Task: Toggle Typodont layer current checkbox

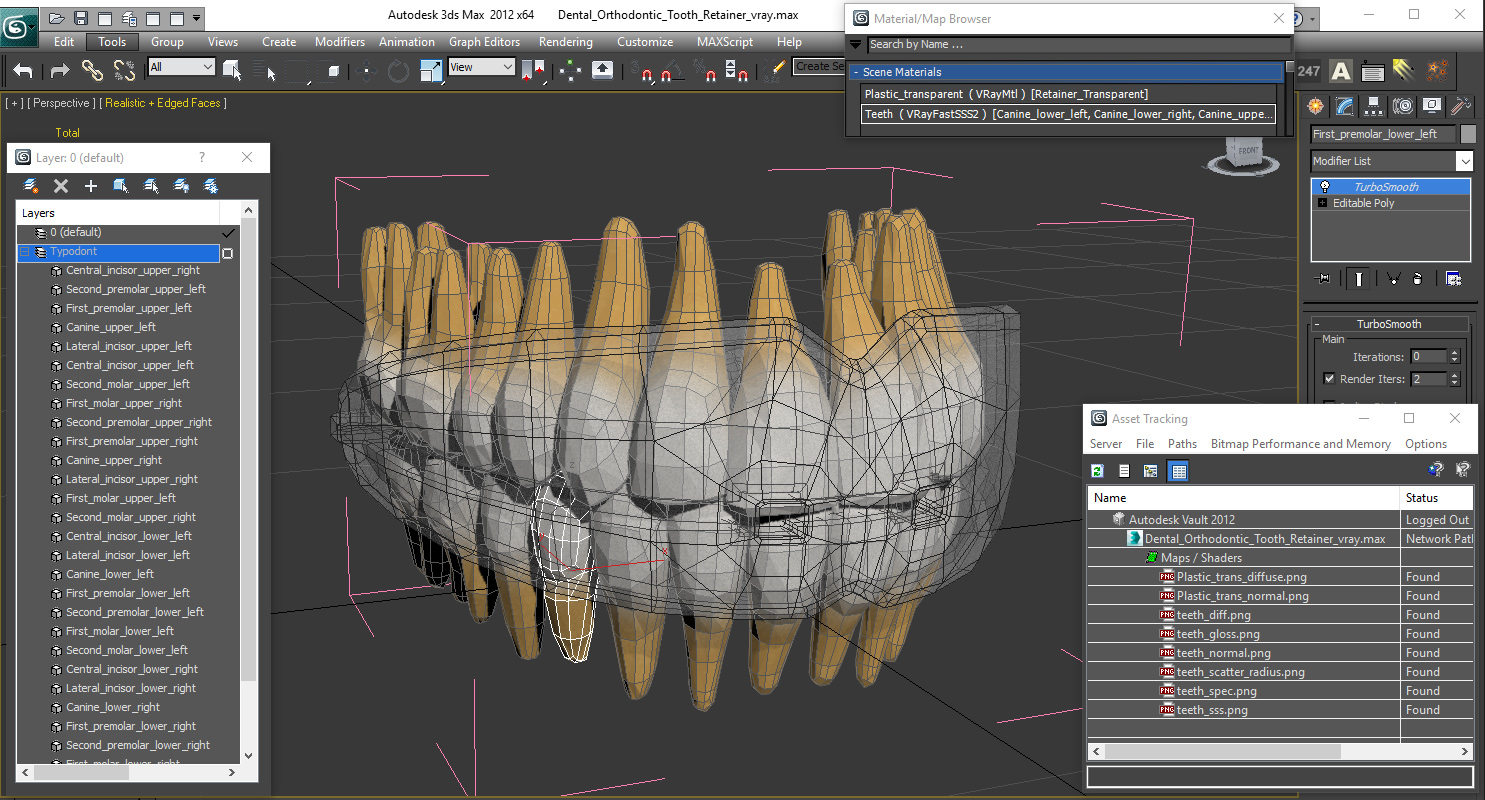Action: tap(227, 253)
